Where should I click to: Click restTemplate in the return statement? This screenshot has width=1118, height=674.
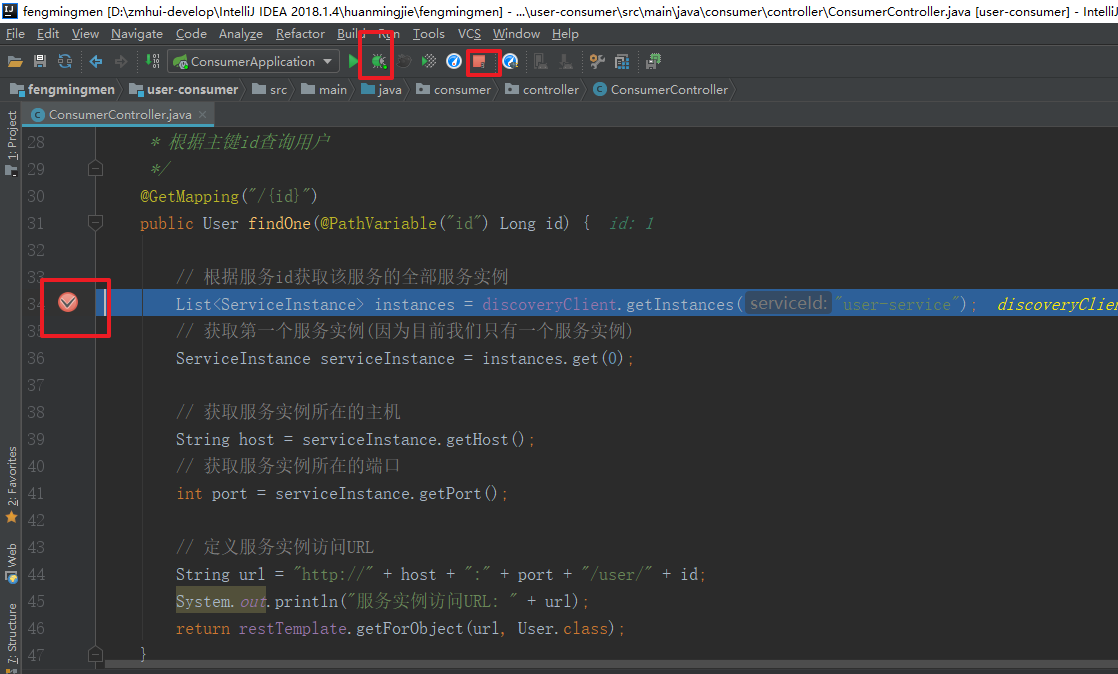point(292,628)
